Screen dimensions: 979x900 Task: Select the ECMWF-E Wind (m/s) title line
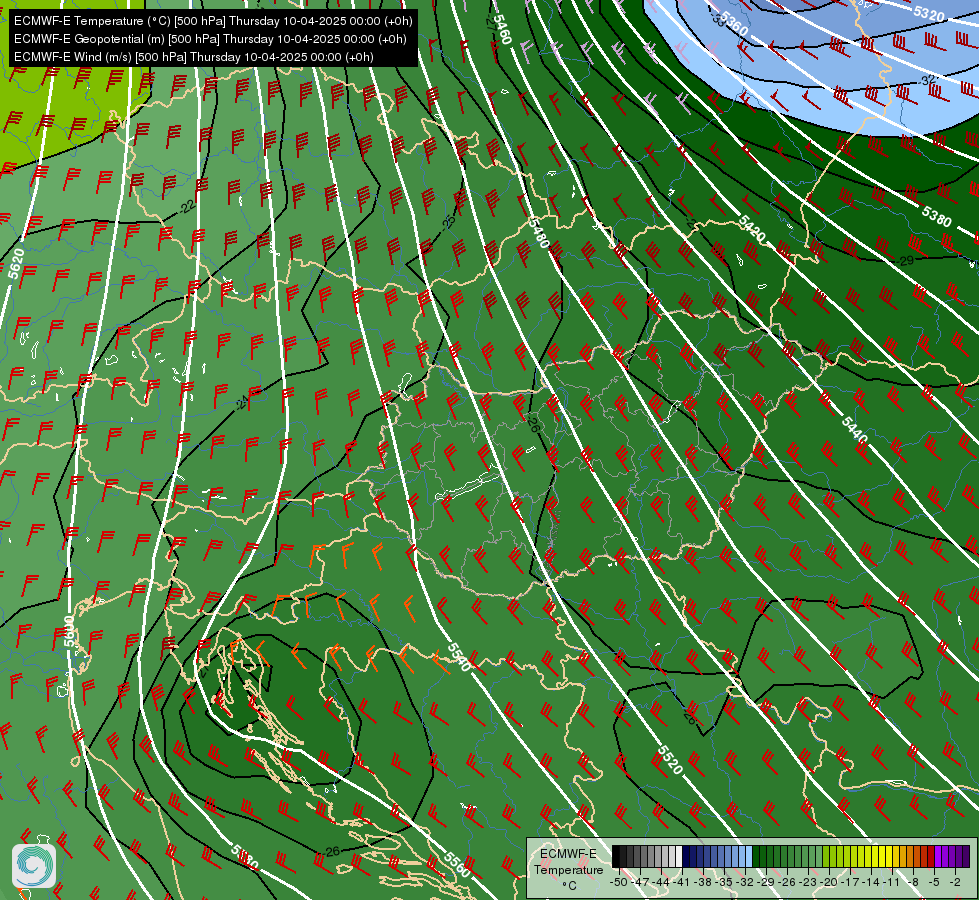[x=194, y=57]
